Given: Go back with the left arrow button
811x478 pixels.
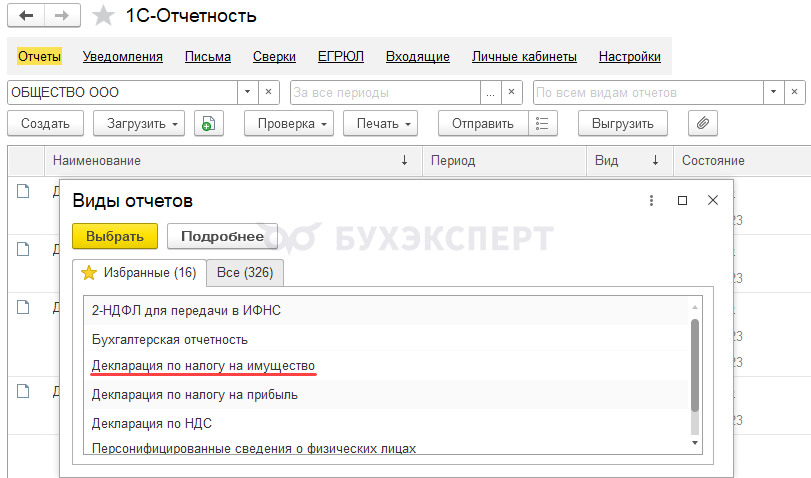Looking at the screenshot, I should tap(26, 16).
